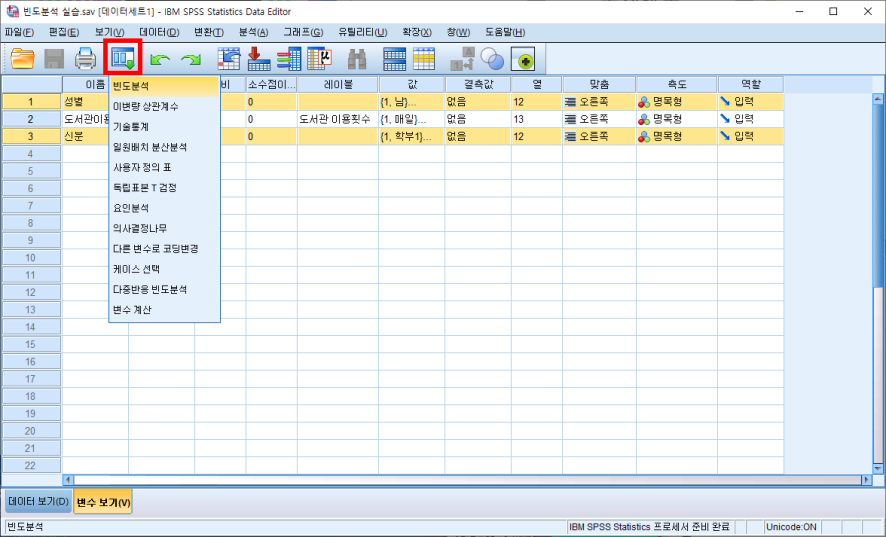Select 사용자 정의 표 from the list
886x537 pixels.
click(x=164, y=167)
